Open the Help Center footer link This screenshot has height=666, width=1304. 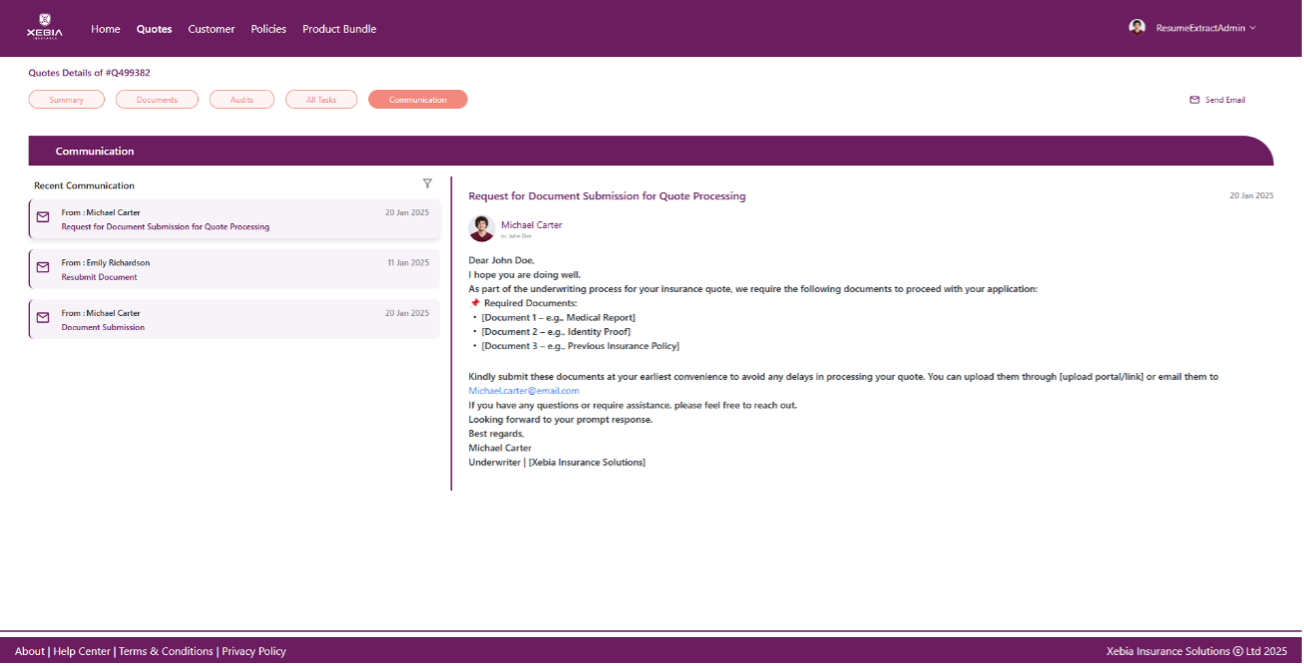point(82,651)
